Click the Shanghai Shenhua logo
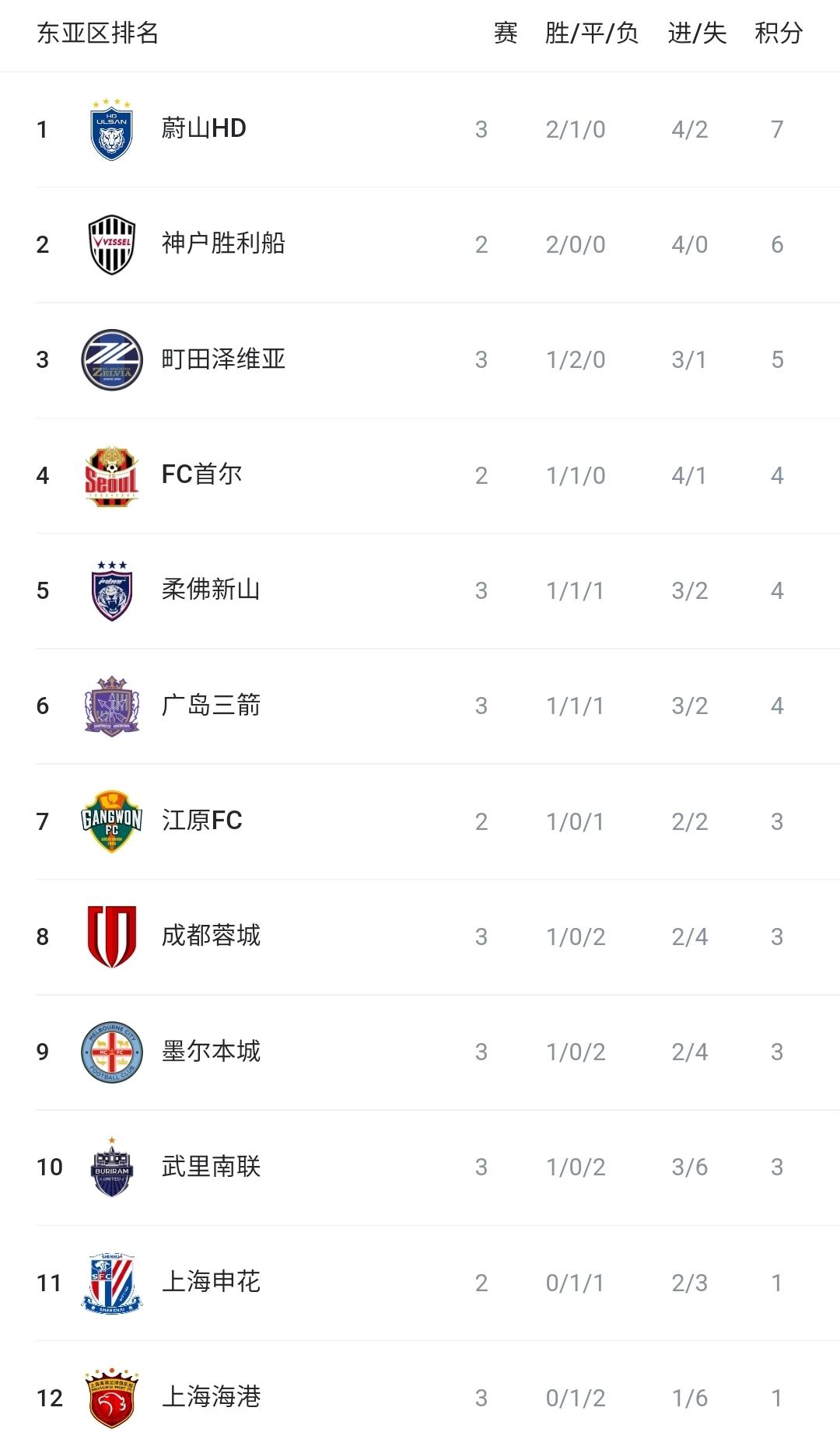 (112, 1283)
